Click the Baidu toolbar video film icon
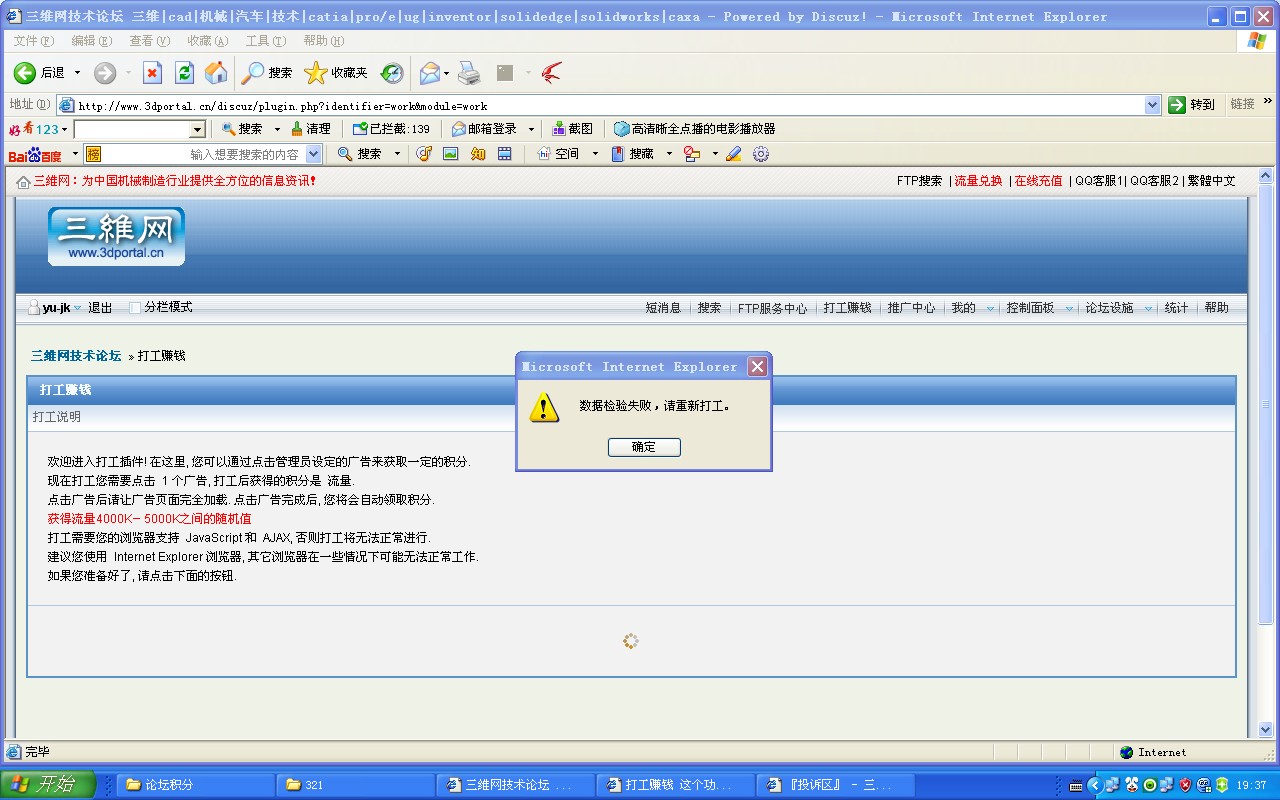The height and width of the screenshot is (800, 1280). (x=505, y=154)
